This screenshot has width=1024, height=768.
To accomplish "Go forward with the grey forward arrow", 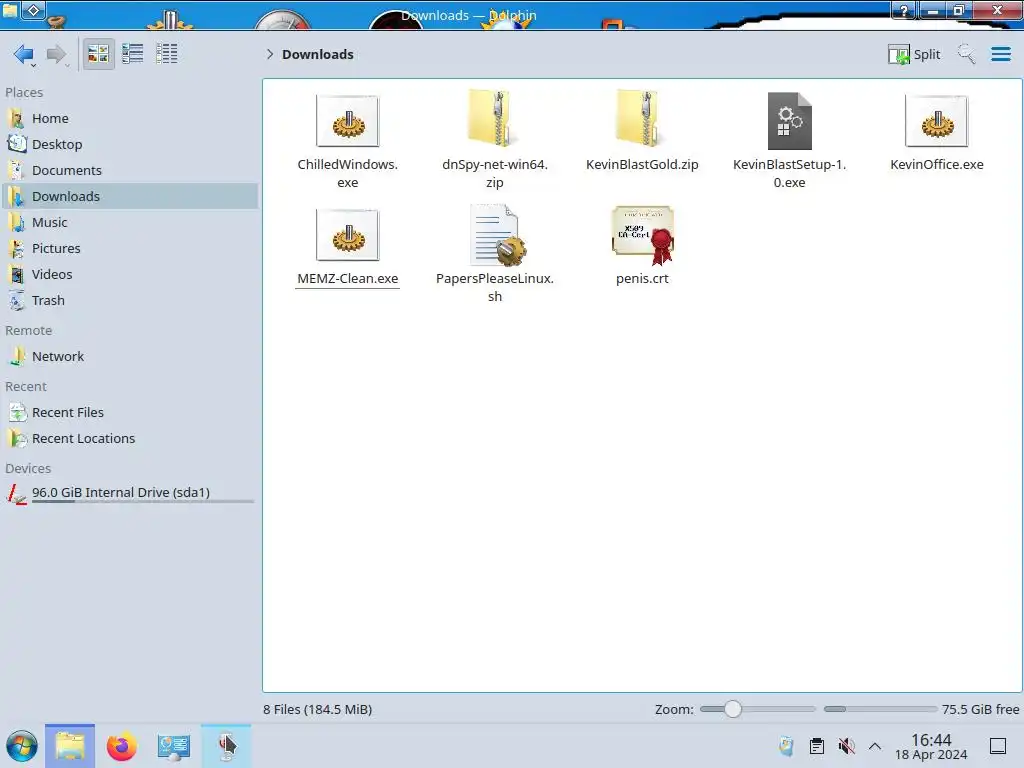I will tap(57, 54).
